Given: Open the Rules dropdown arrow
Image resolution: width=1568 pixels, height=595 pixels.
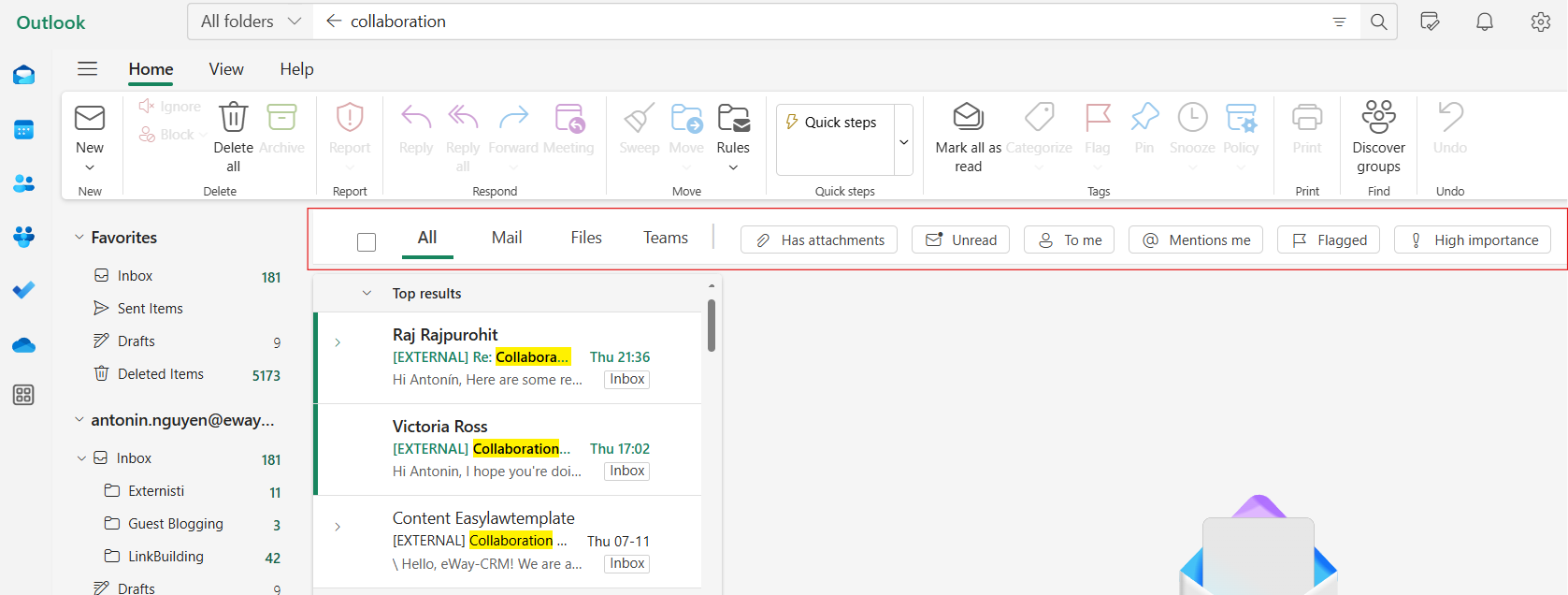Looking at the screenshot, I should pos(733,167).
